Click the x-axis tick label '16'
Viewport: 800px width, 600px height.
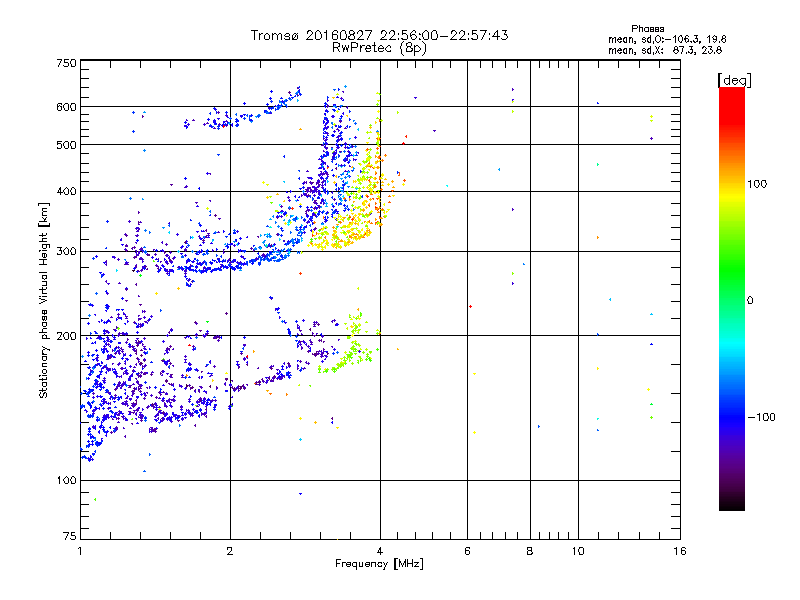click(680, 551)
